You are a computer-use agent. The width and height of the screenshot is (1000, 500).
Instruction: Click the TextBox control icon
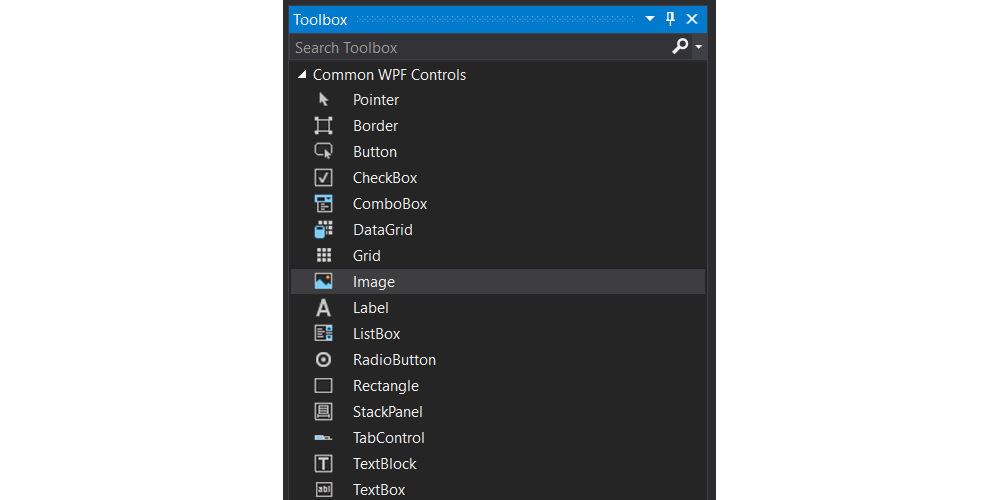click(x=324, y=490)
